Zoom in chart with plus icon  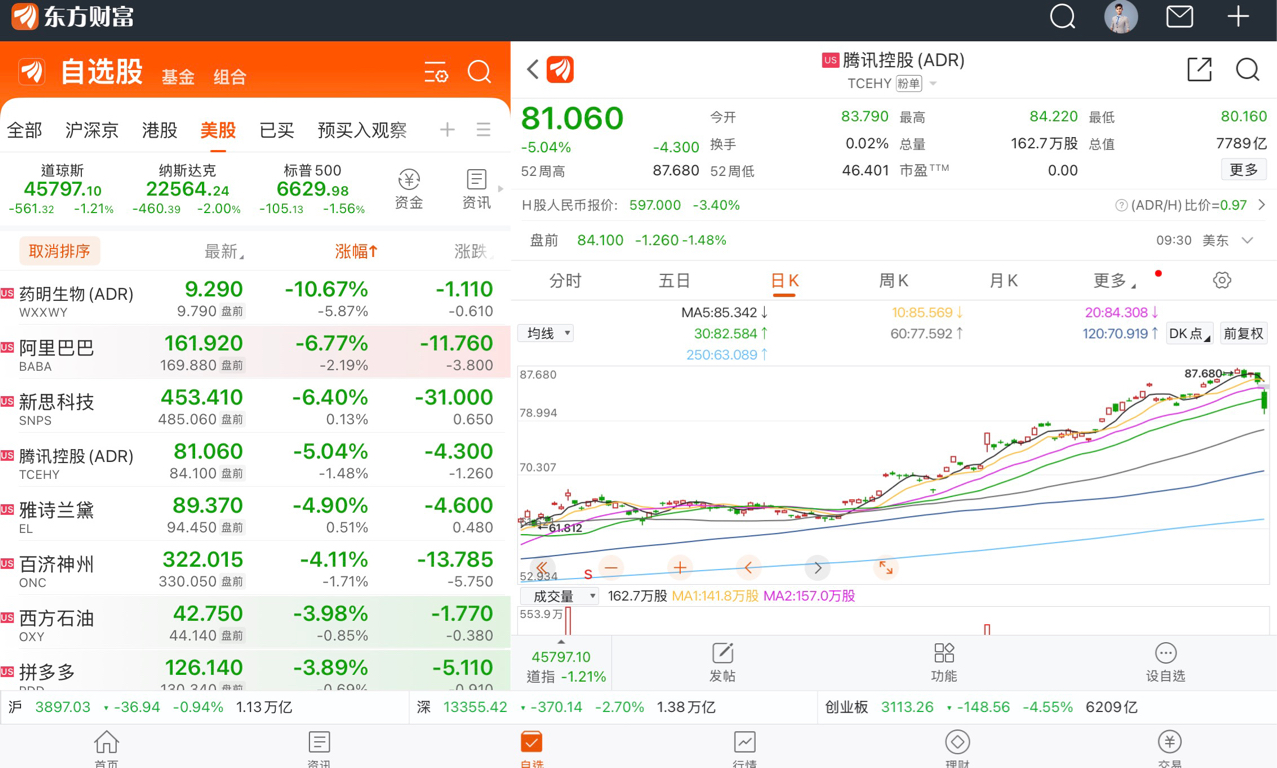680,567
